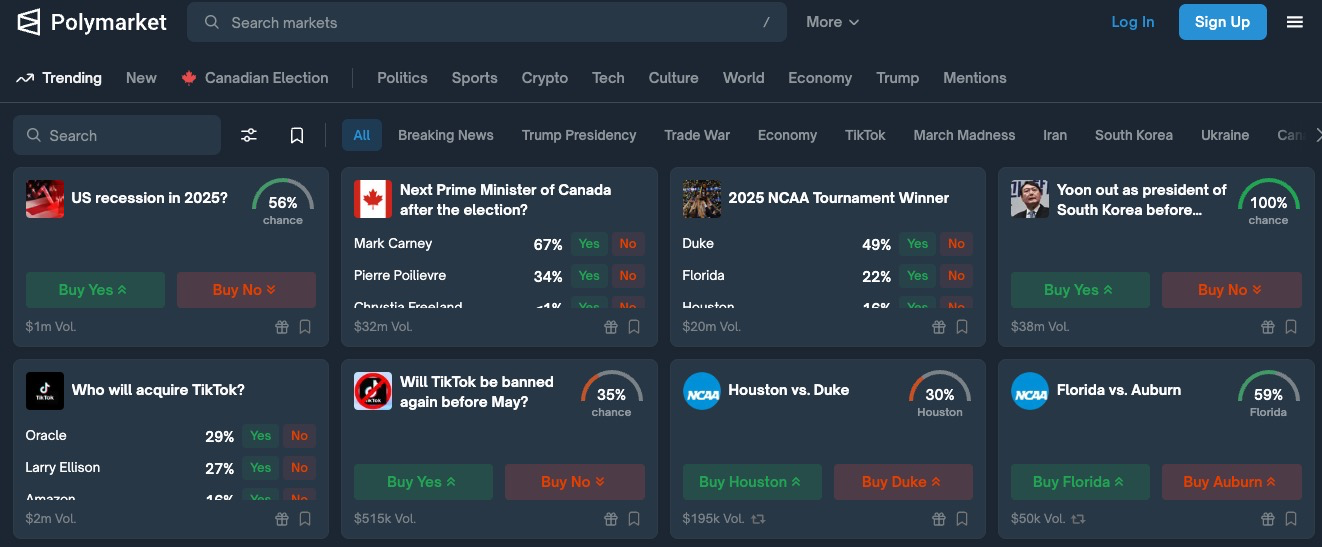Click No for Florida tournament winner
Screen dimensions: 1322x547
point(956,276)
